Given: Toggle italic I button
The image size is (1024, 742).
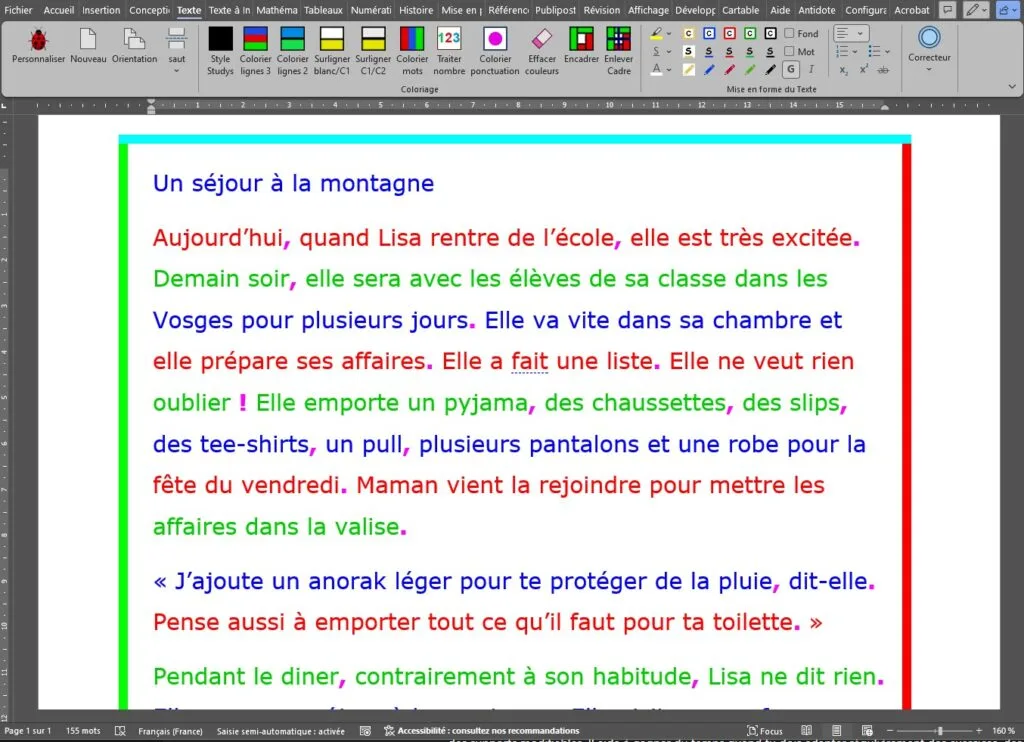Looking at the screenshot, I should coord(811,69).
